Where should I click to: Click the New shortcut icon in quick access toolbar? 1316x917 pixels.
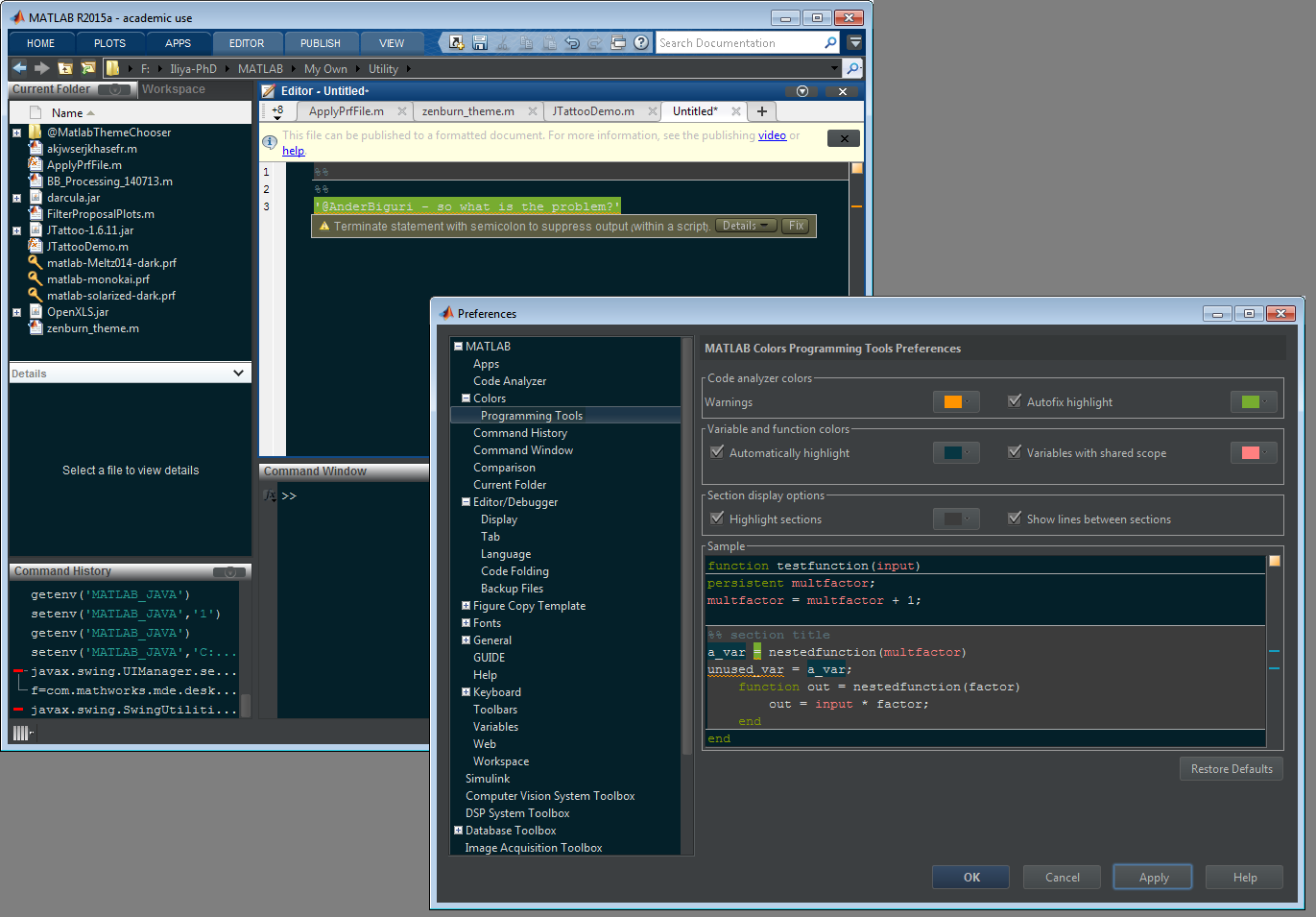point(457,43)
